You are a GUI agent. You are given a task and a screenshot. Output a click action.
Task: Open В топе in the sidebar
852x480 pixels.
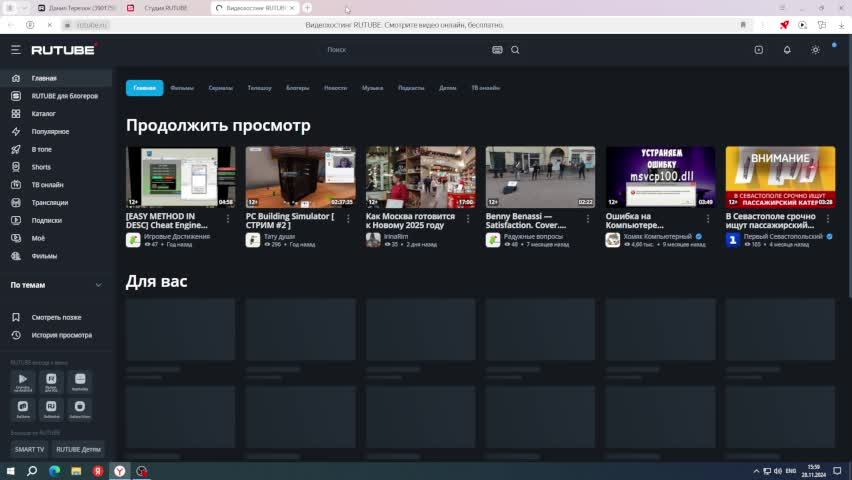pyautogui.click(x=56, y=149)
